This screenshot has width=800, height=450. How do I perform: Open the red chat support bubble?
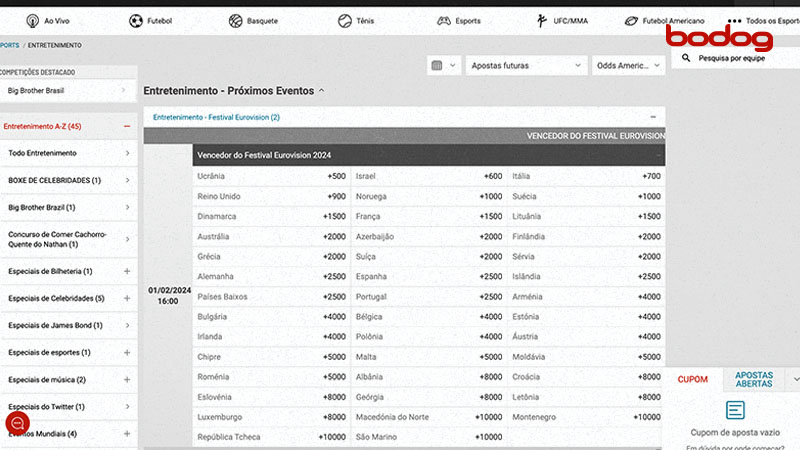pos(17,423)
